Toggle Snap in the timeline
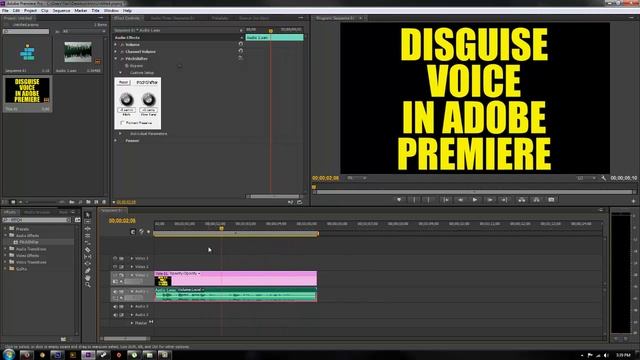Image resolution: width=640 pixels, height=360 pixels. tap(133, 232)
